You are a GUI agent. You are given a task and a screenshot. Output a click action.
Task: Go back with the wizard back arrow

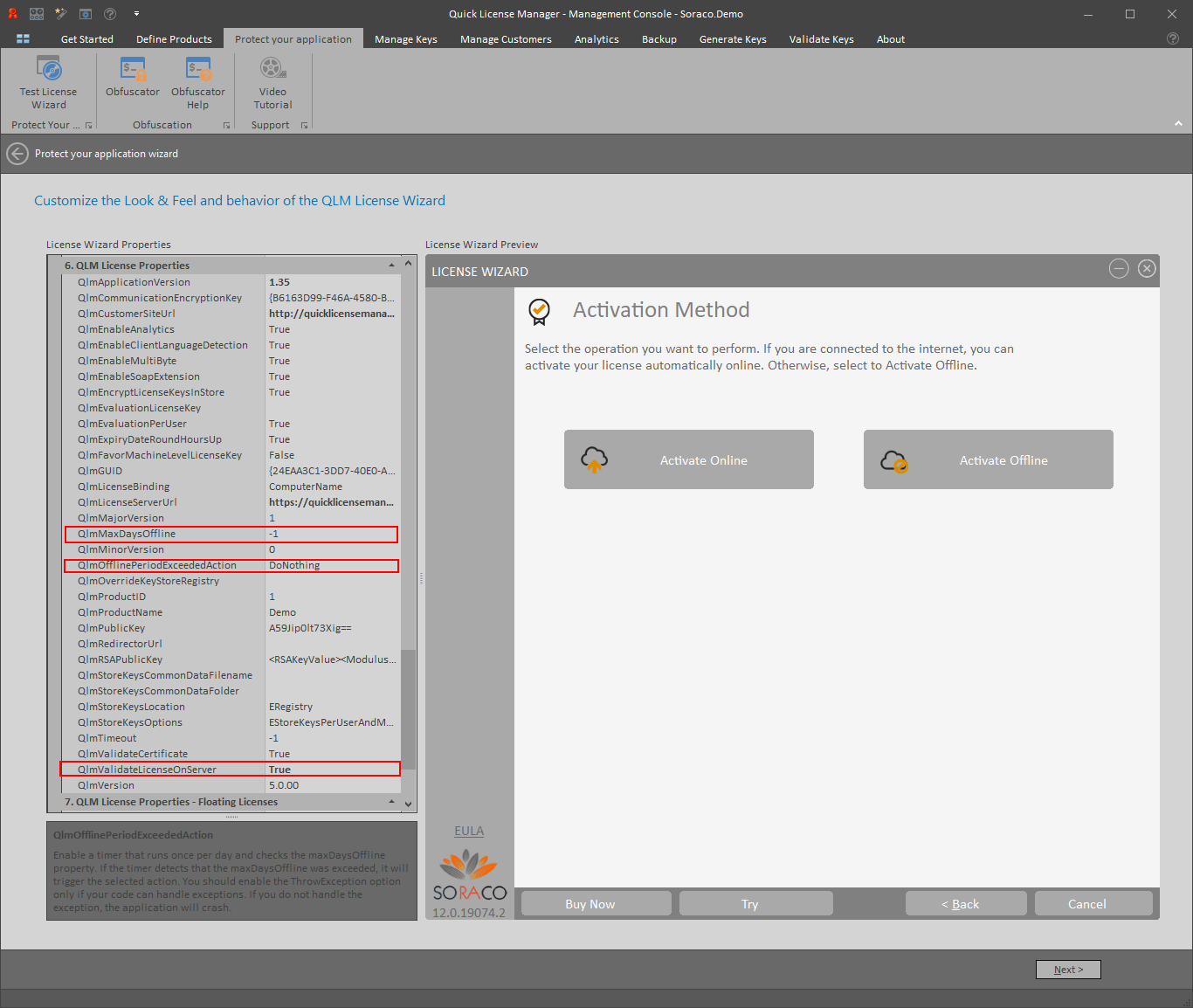pyautogui.click(x=17, y=154)
